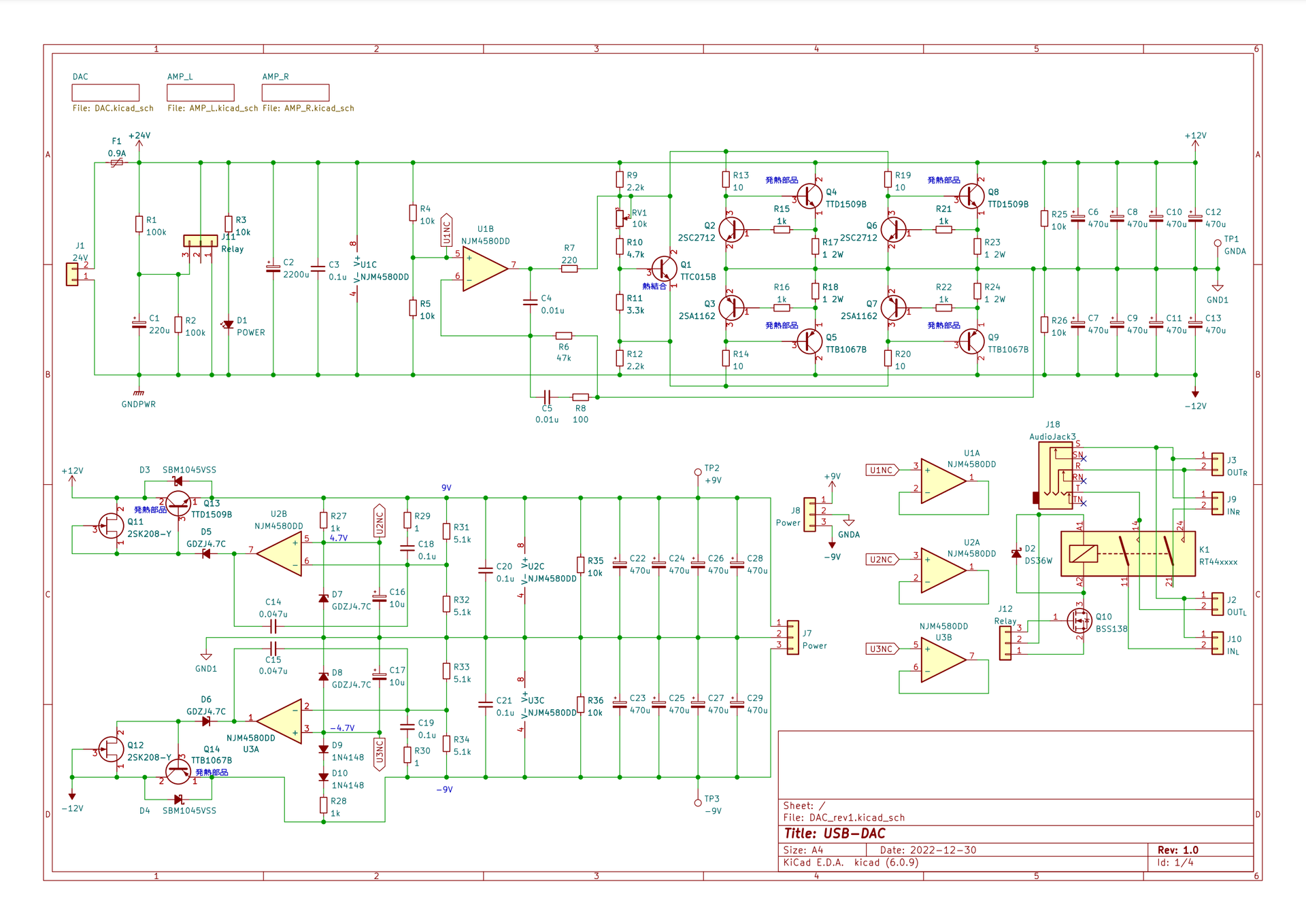
Task: Click the 'Id: 1/4' text
Action: 1175,863
